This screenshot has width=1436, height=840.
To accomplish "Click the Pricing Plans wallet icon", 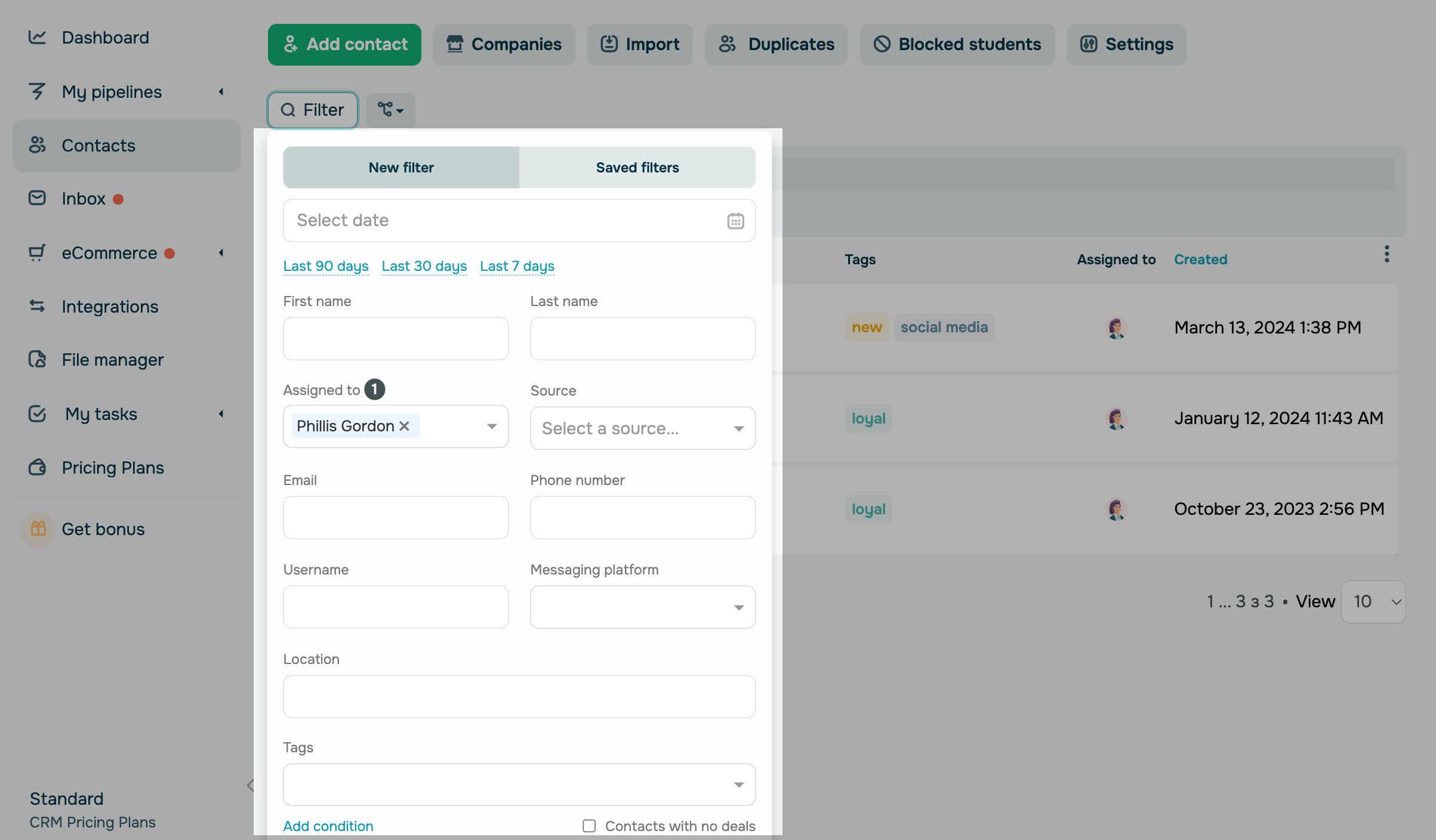I will (37, 467).
